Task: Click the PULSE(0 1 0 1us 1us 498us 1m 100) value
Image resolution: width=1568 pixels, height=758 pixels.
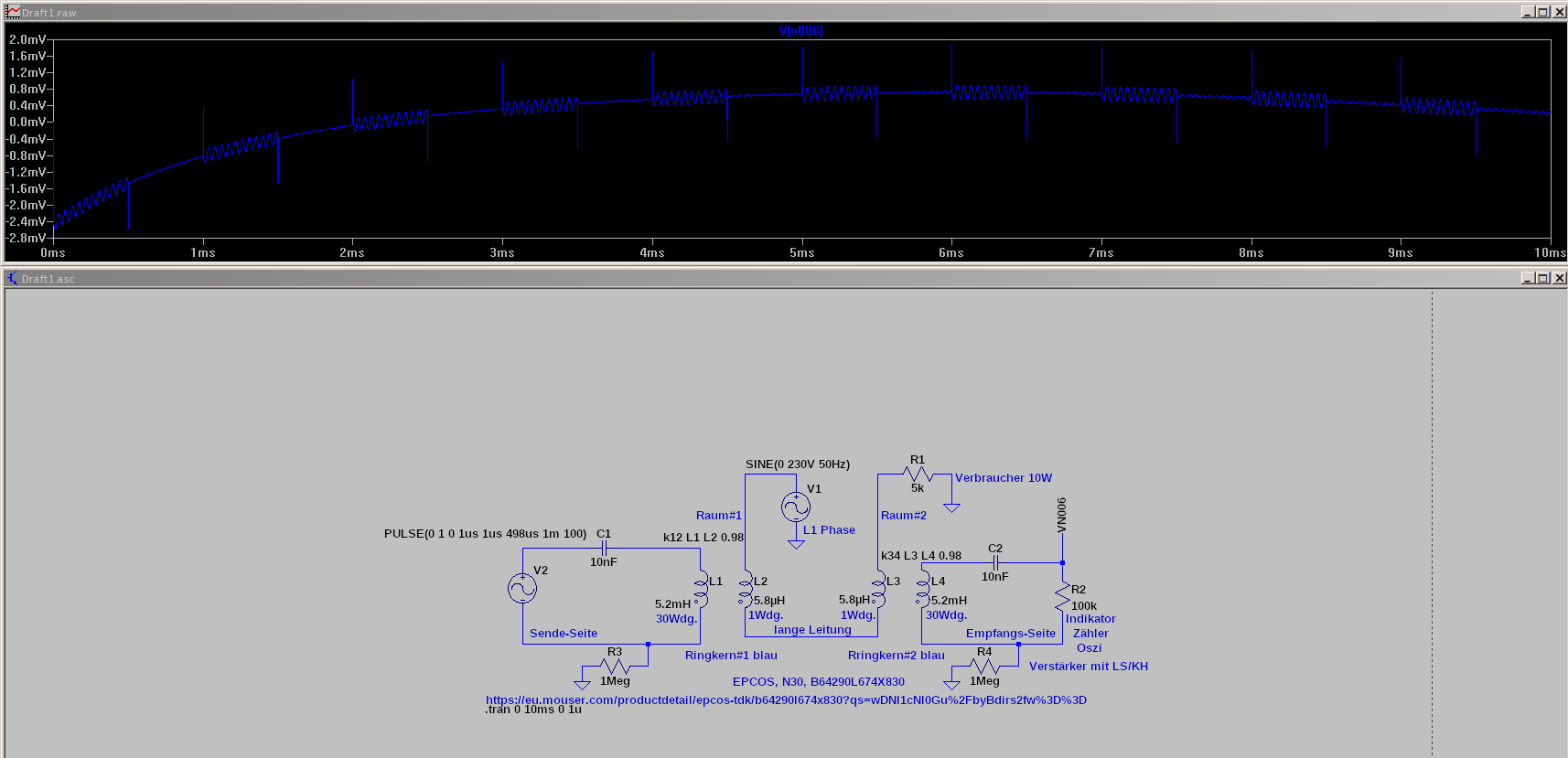Action: click(485, 533)
